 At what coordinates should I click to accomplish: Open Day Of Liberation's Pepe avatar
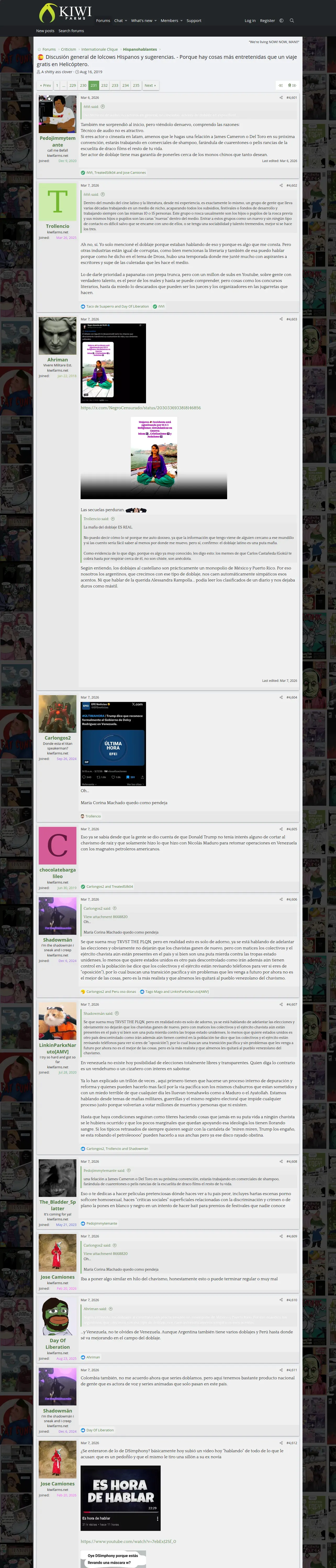tap(57, 1316)
